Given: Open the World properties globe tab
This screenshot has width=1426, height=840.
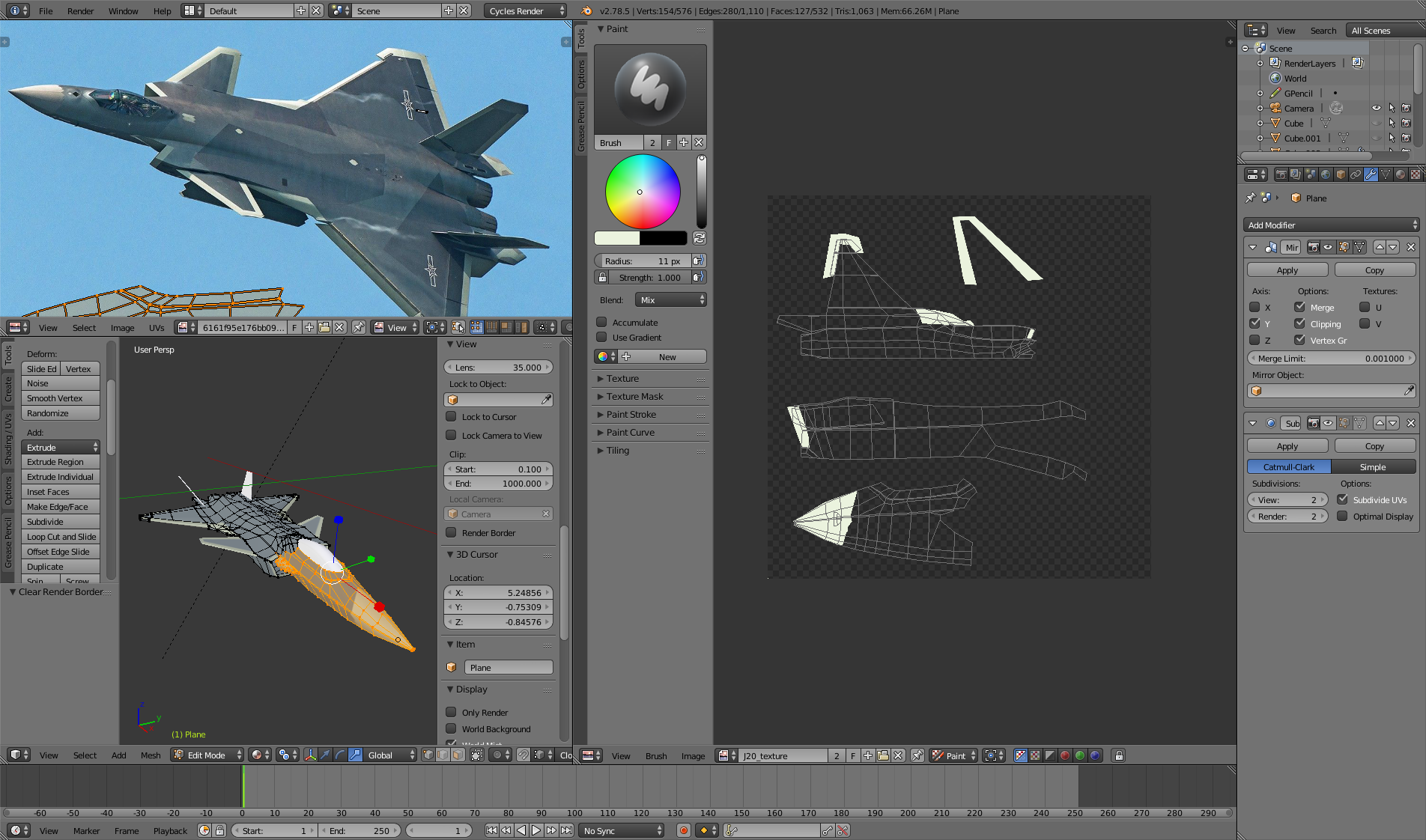Looking at the screenshot, I should (1326, 174).
